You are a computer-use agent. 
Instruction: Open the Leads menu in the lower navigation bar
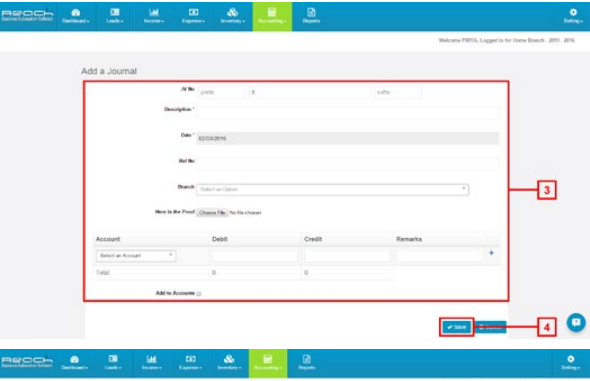[113, 363]
